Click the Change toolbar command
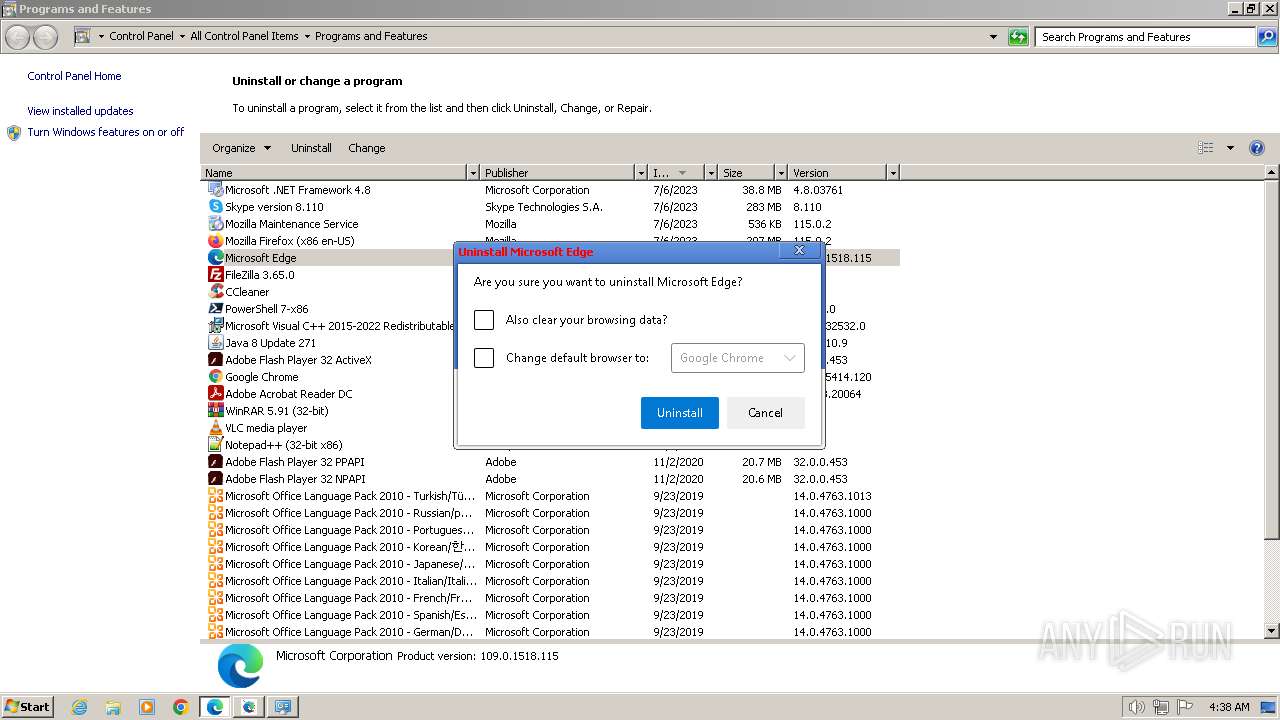 tap(367, 148)
